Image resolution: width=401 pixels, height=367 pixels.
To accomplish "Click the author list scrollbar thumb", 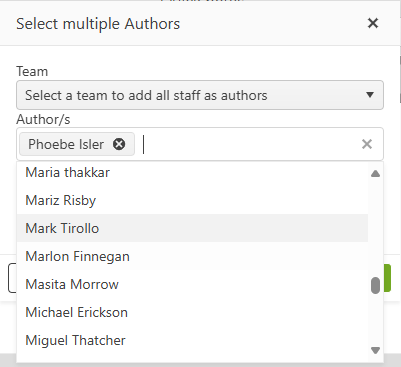I will (x=375, y=285).
